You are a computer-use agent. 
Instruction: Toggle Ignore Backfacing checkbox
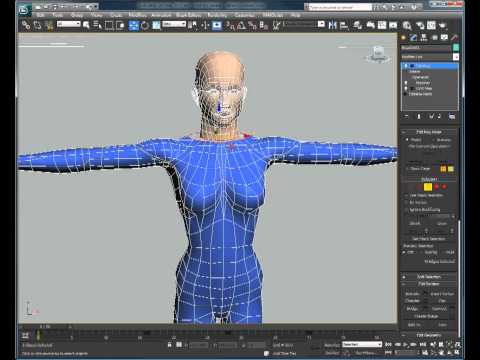[407, 210]
